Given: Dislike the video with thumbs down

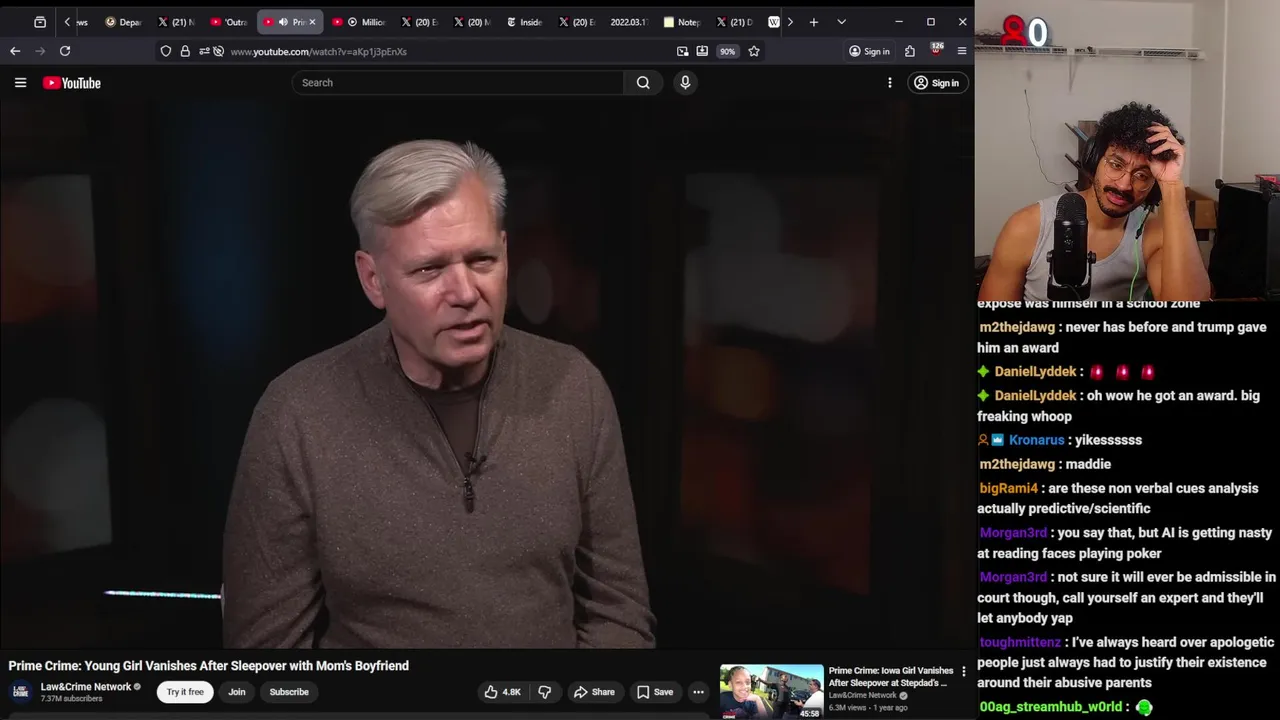Looking at the screenshot, I should point(545,692).
